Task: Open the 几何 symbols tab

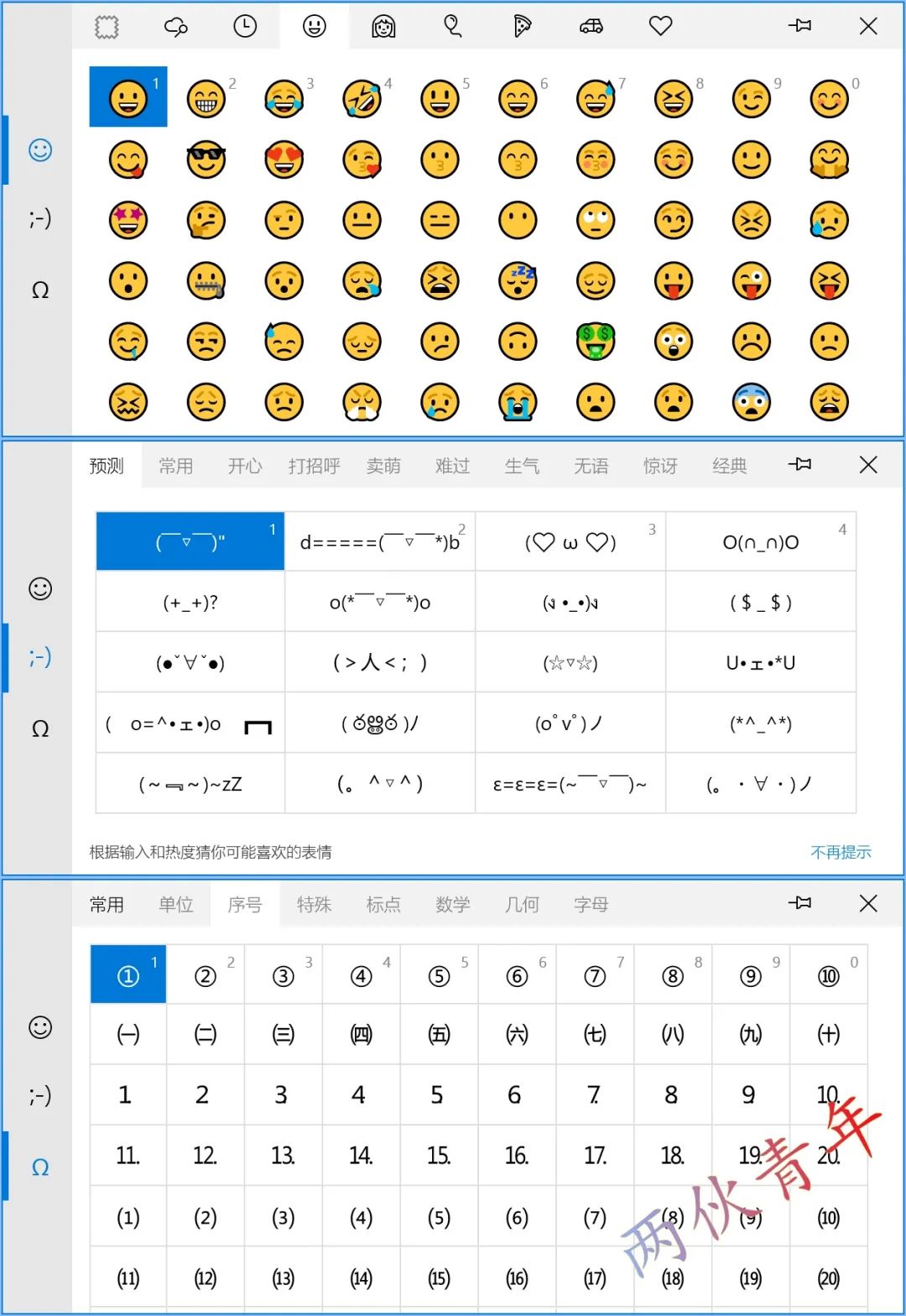Action: click(x=522, y=905)
